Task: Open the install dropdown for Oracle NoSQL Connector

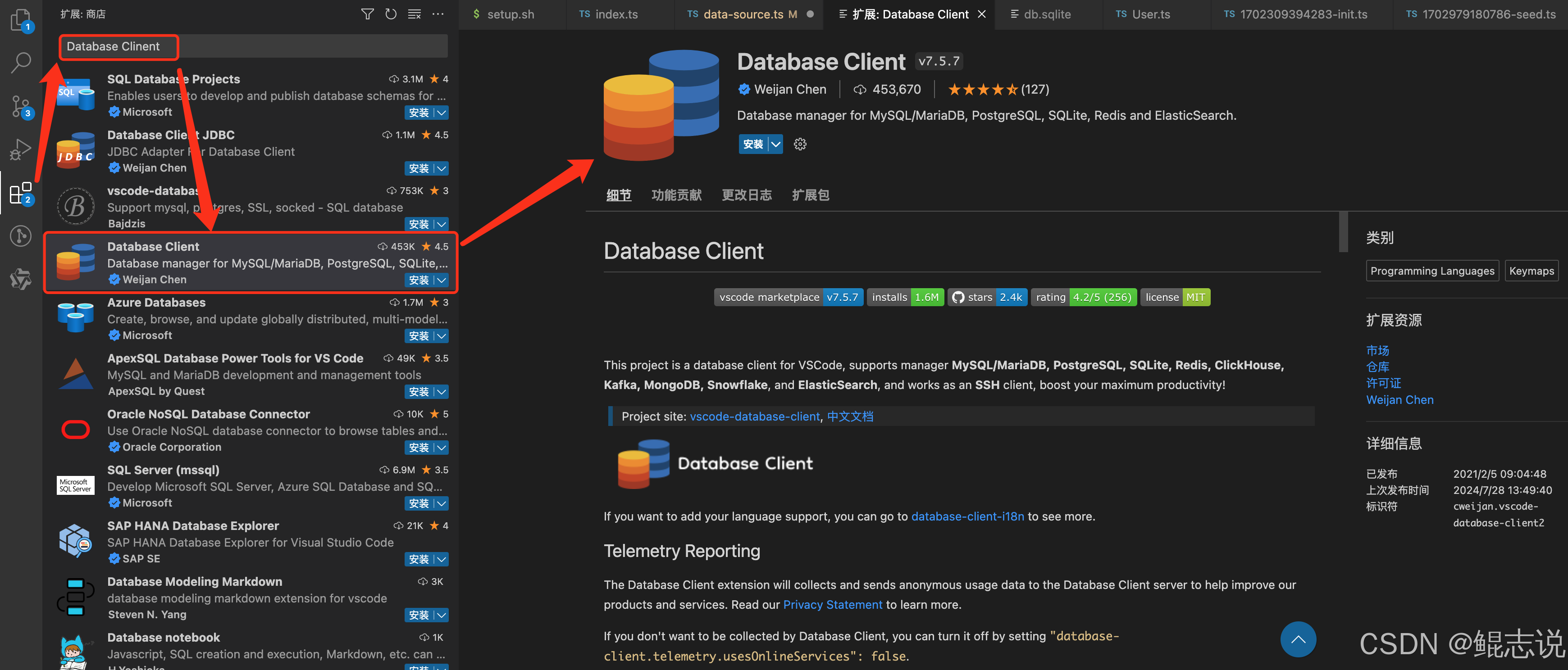Action: [x=442, y=448]
